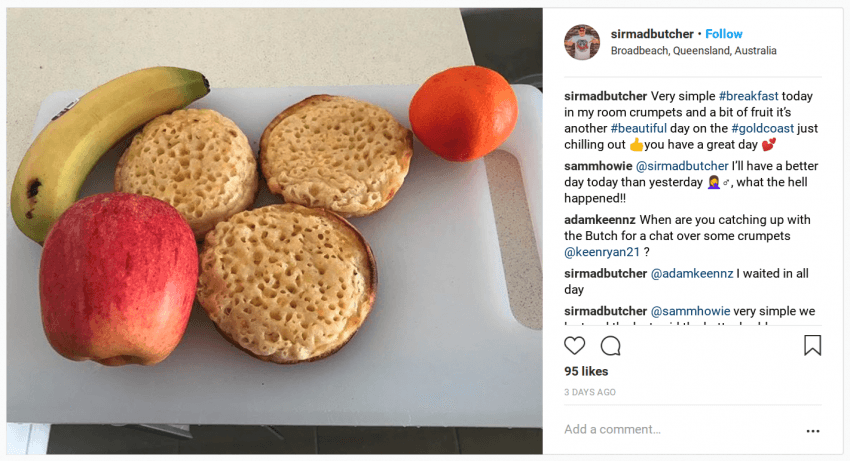This screenshot has height=461, width=850.
Task: Open the @keenryan21 mention
Action: click(602, 252)
